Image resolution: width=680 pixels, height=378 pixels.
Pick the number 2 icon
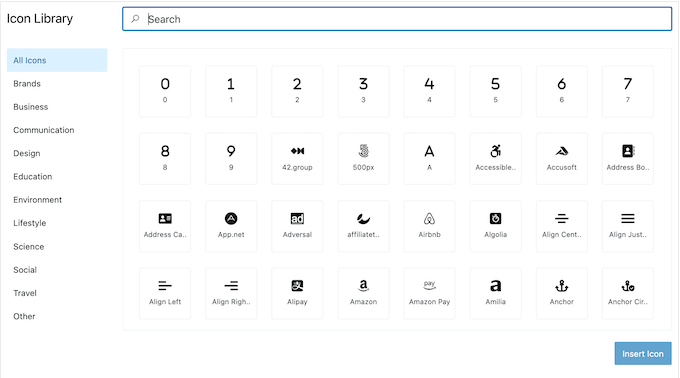pyautogui.click(x=297, y=91)
